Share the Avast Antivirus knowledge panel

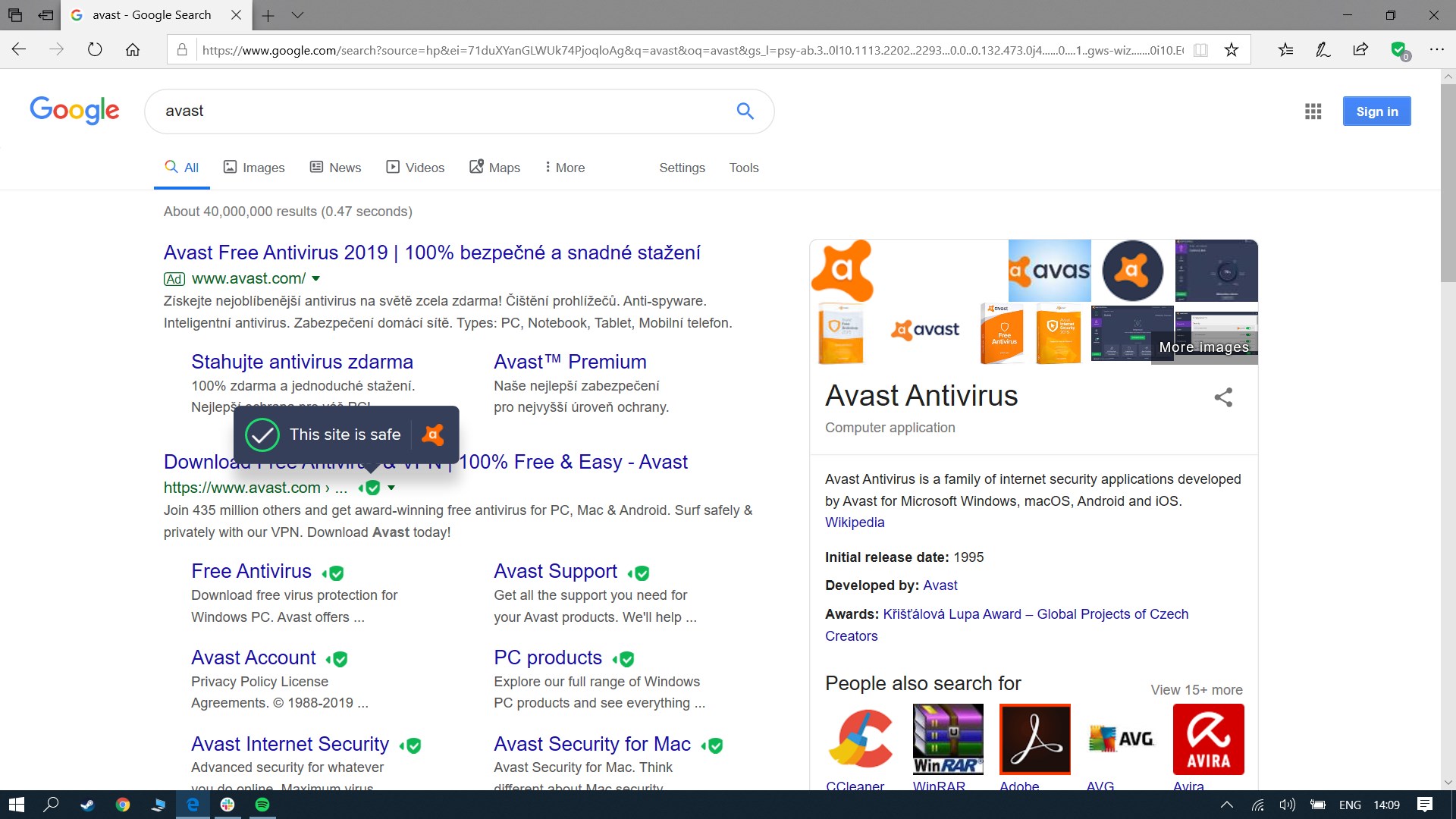(x=1222, y=397)
